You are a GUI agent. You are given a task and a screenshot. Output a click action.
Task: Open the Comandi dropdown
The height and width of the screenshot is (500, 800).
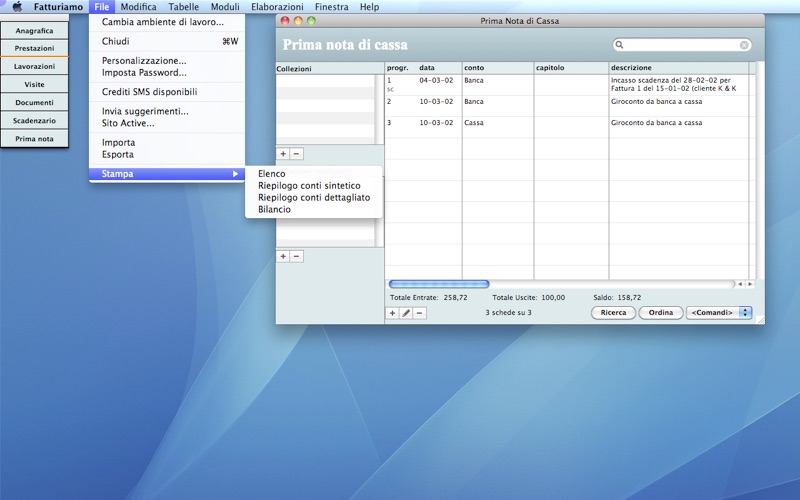click(718, 313)
